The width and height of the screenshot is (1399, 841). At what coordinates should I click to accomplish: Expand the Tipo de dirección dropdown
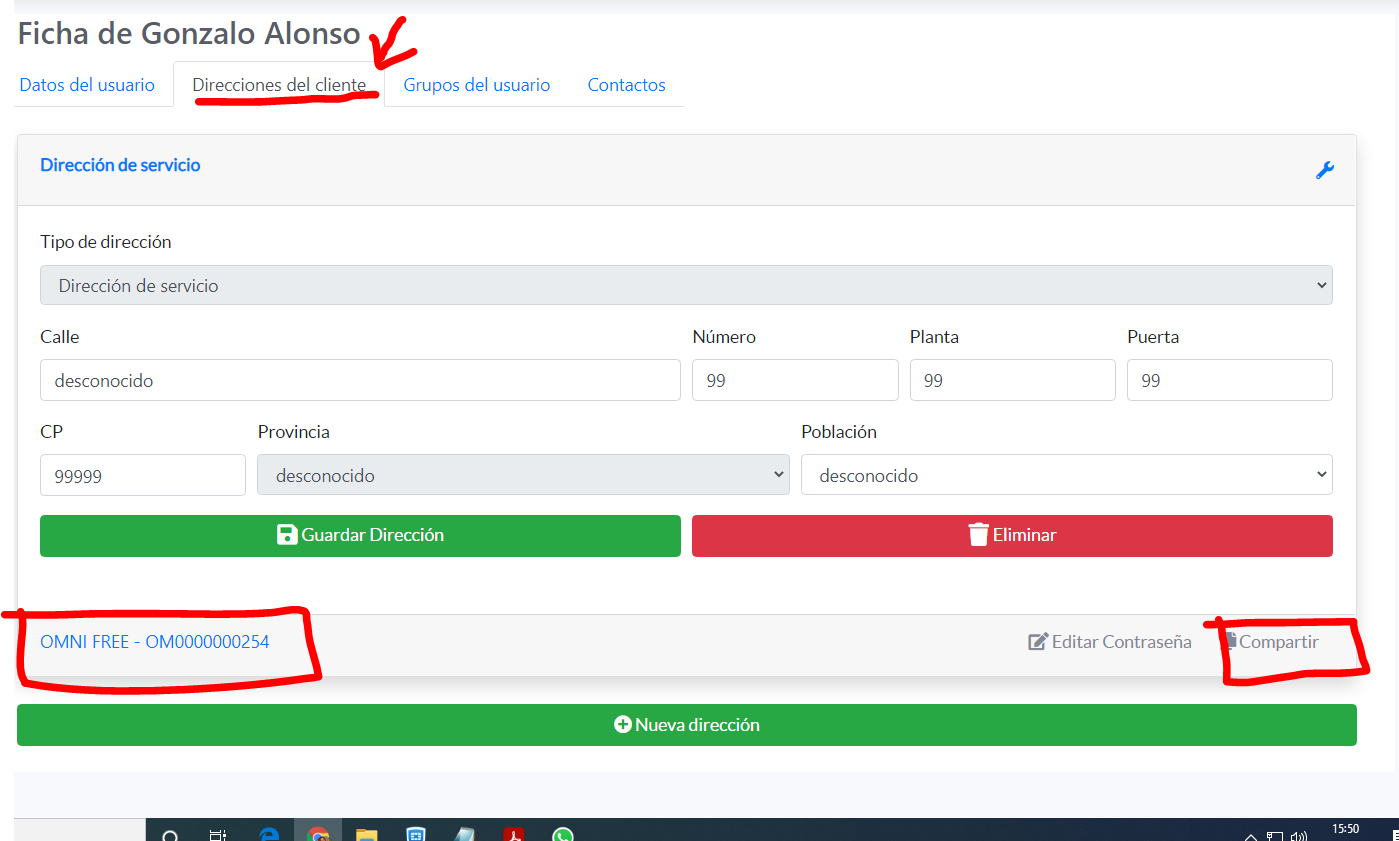click(x=686, y=286)
